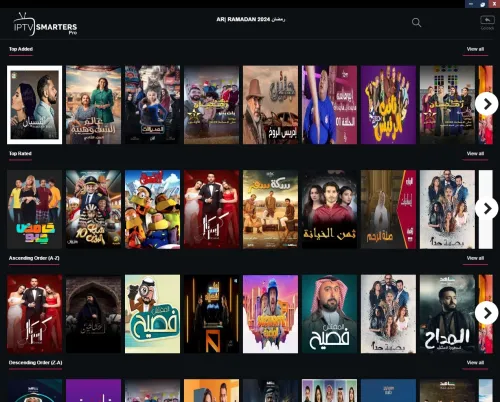Click the Top Added section heading
This screenshot has width=500, height=402.
click(x=21, y=49)
